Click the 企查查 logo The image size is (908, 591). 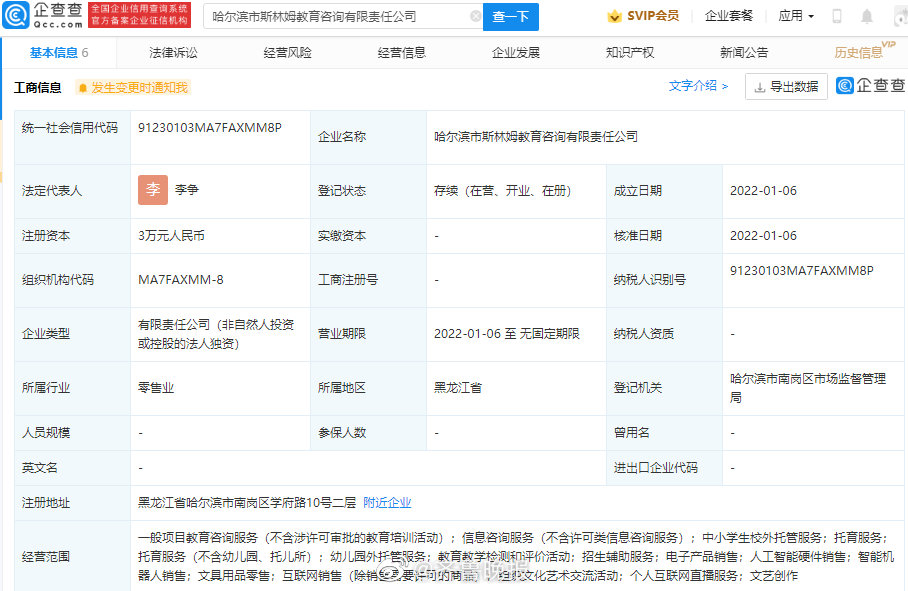tap(45, 14)
